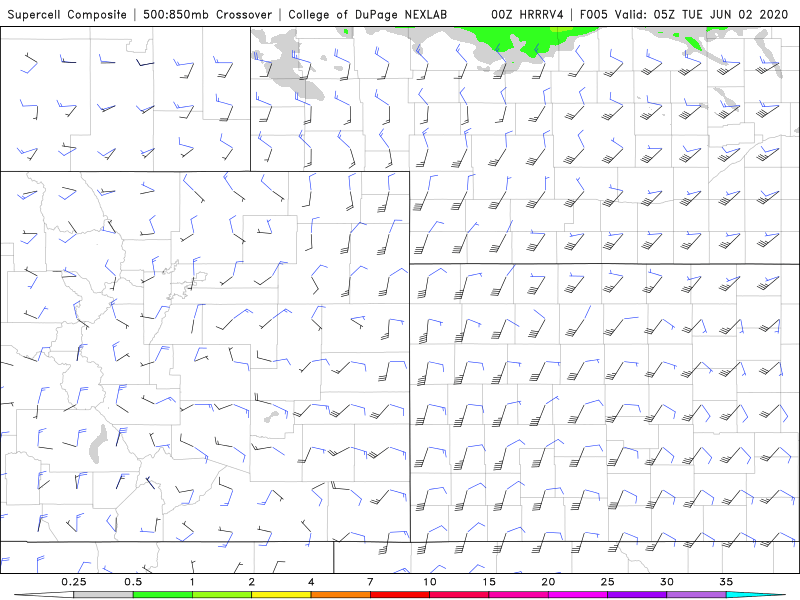800x600 pixels.
Task: Click the yellow-green color bar segment 1–2
Action: (x=222, y=595)
